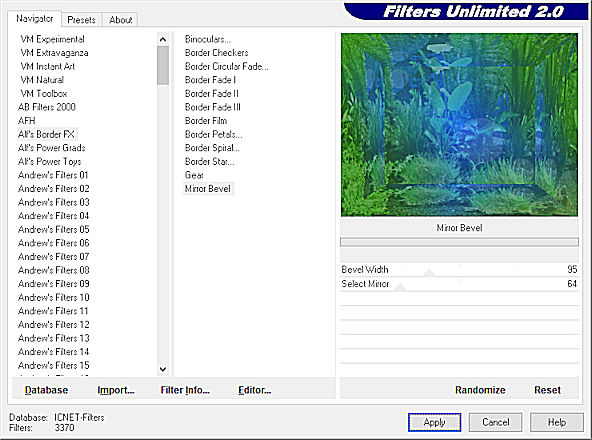
Task: Open Andrew's Filters 11
Action: (x=53, y=311)
